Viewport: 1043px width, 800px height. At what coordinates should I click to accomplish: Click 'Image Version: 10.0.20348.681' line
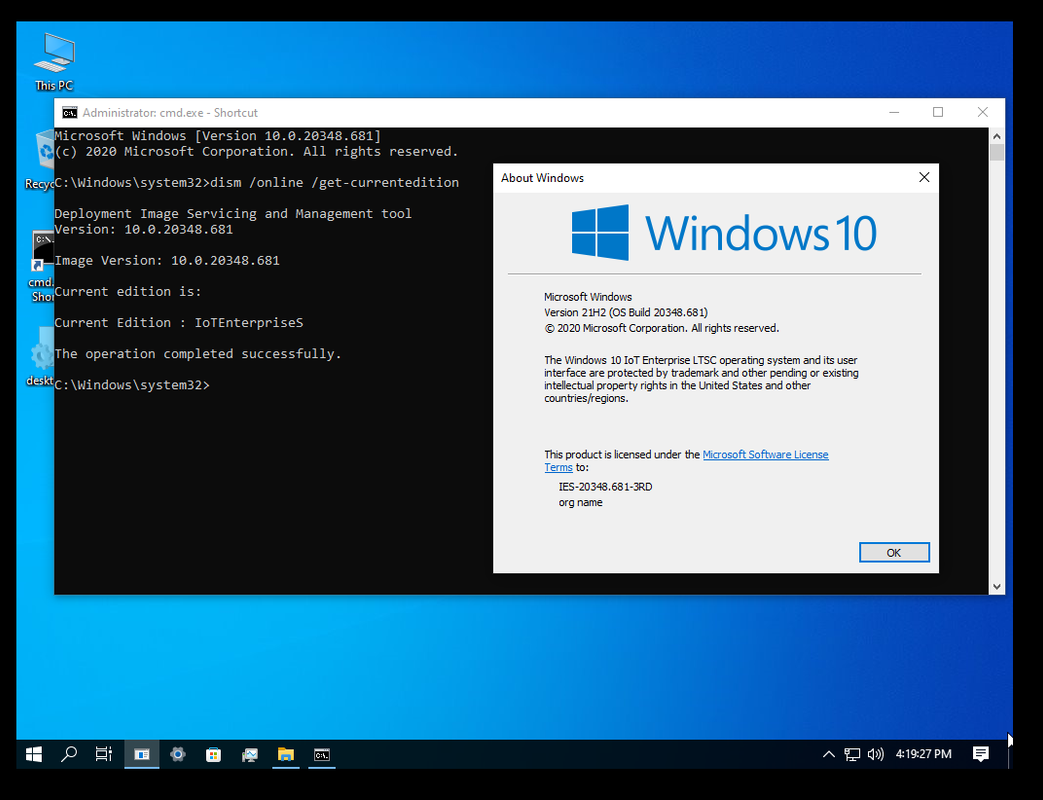click(x=167, y=261)
